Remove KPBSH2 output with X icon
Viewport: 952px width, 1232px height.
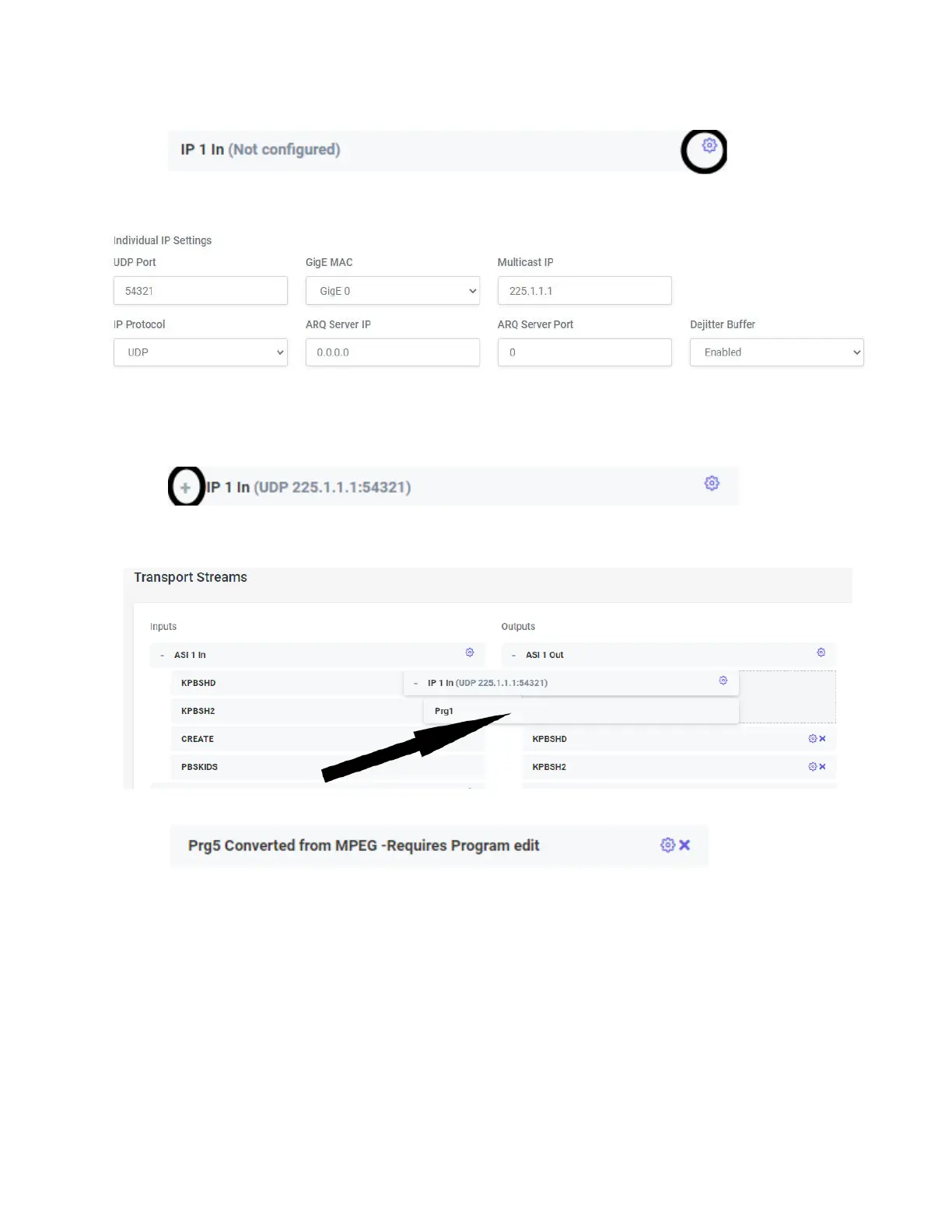click(x=823, y=767)
